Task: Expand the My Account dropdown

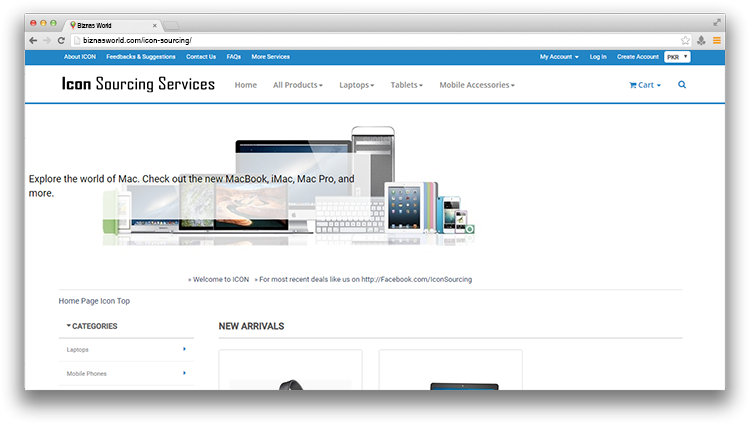Action: [559, 57]
